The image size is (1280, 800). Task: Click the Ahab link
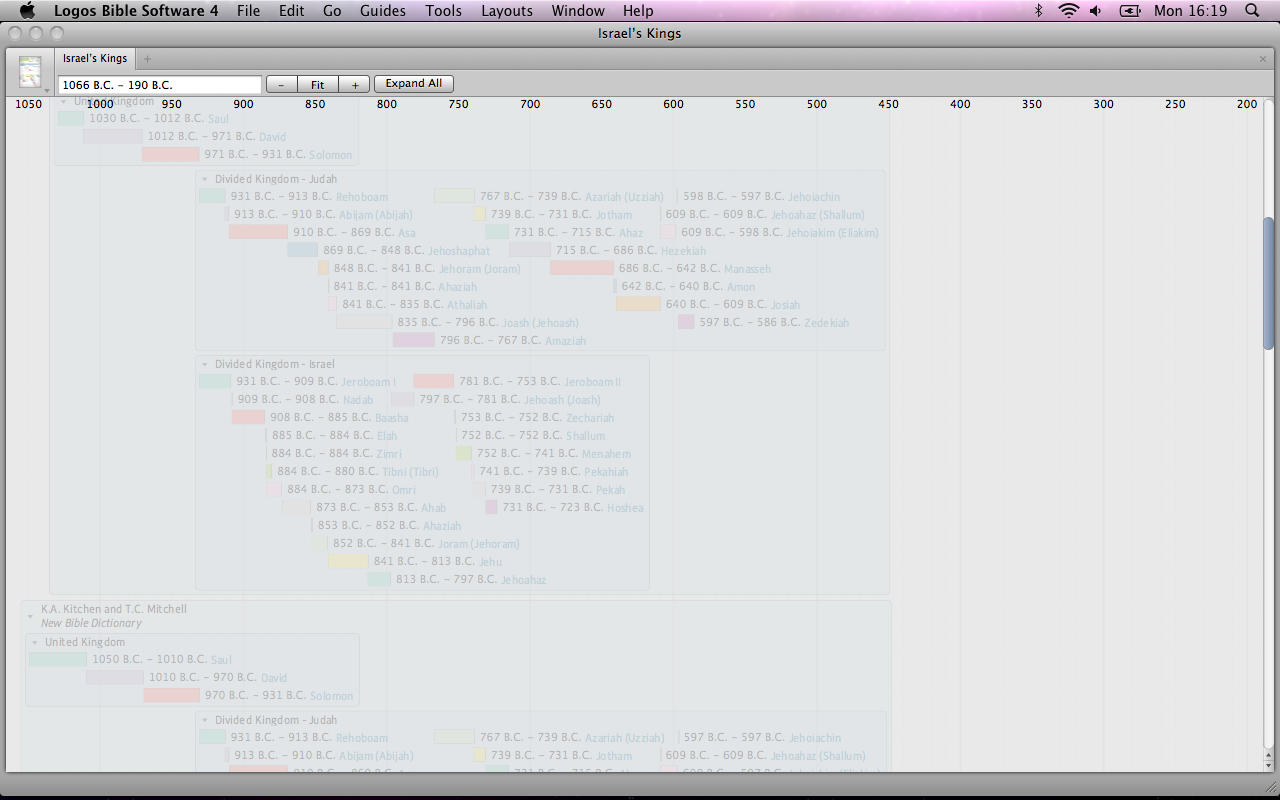pos(433,508)
